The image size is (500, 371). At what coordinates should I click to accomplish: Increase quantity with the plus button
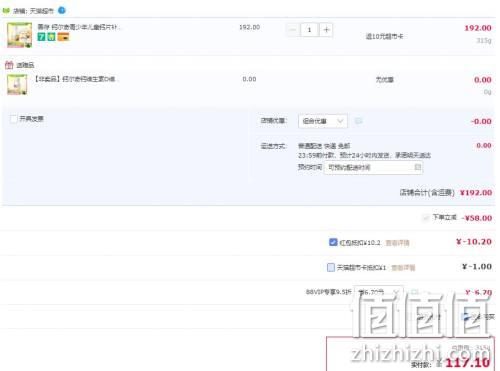326,30
